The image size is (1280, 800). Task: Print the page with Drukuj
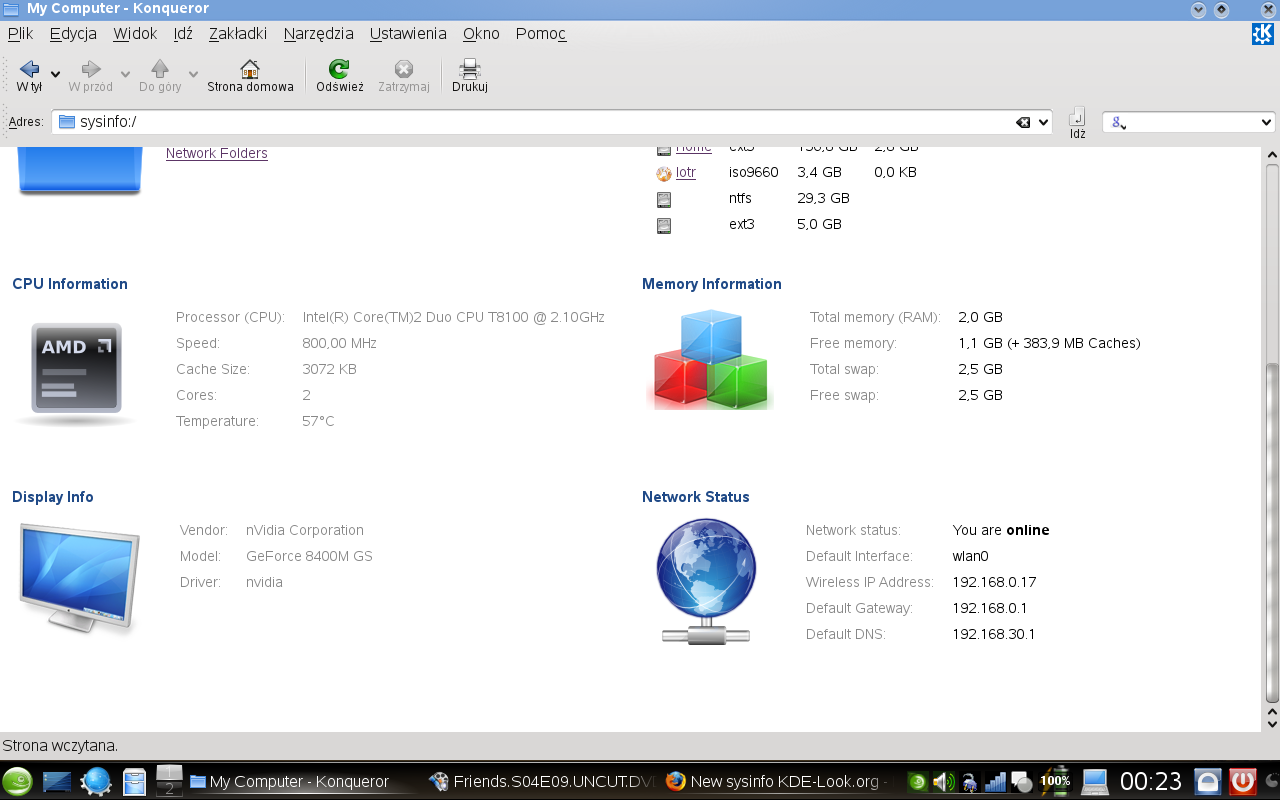(469, 76)
